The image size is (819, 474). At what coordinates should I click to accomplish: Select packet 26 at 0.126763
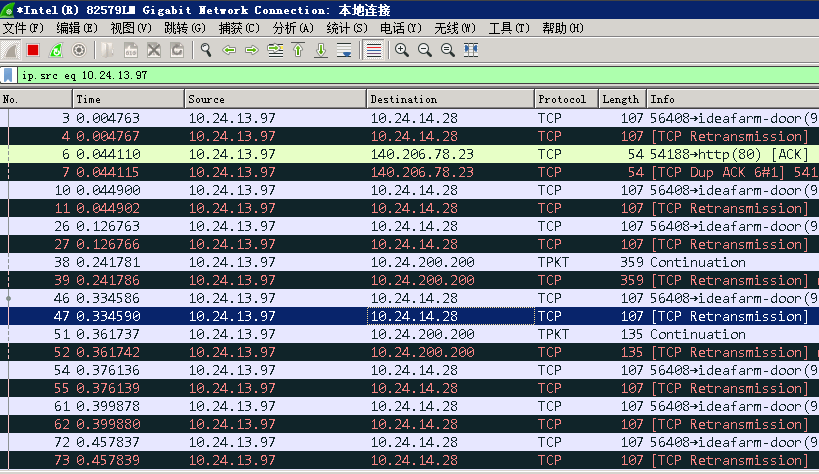point(410,226)
